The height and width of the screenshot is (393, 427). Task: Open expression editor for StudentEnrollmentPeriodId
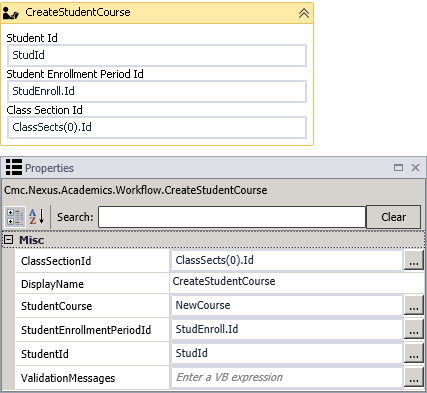pyautogui.click(x=414, y=329)
